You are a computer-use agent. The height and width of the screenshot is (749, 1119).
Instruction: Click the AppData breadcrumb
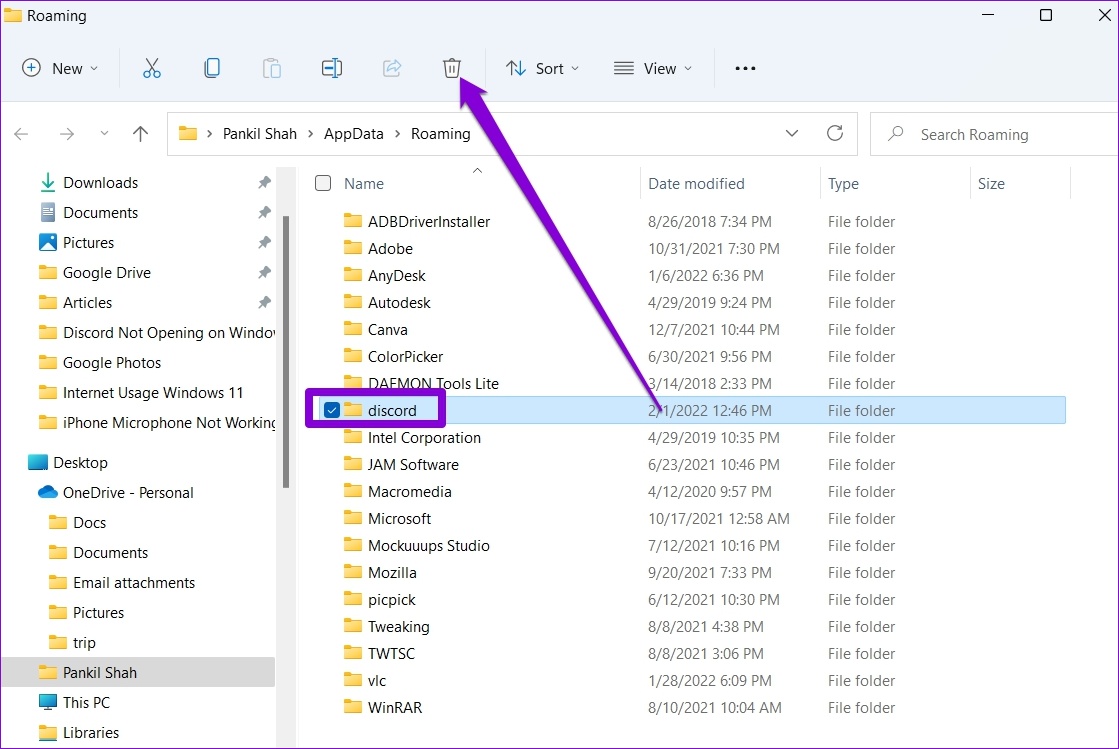[353, 133]
